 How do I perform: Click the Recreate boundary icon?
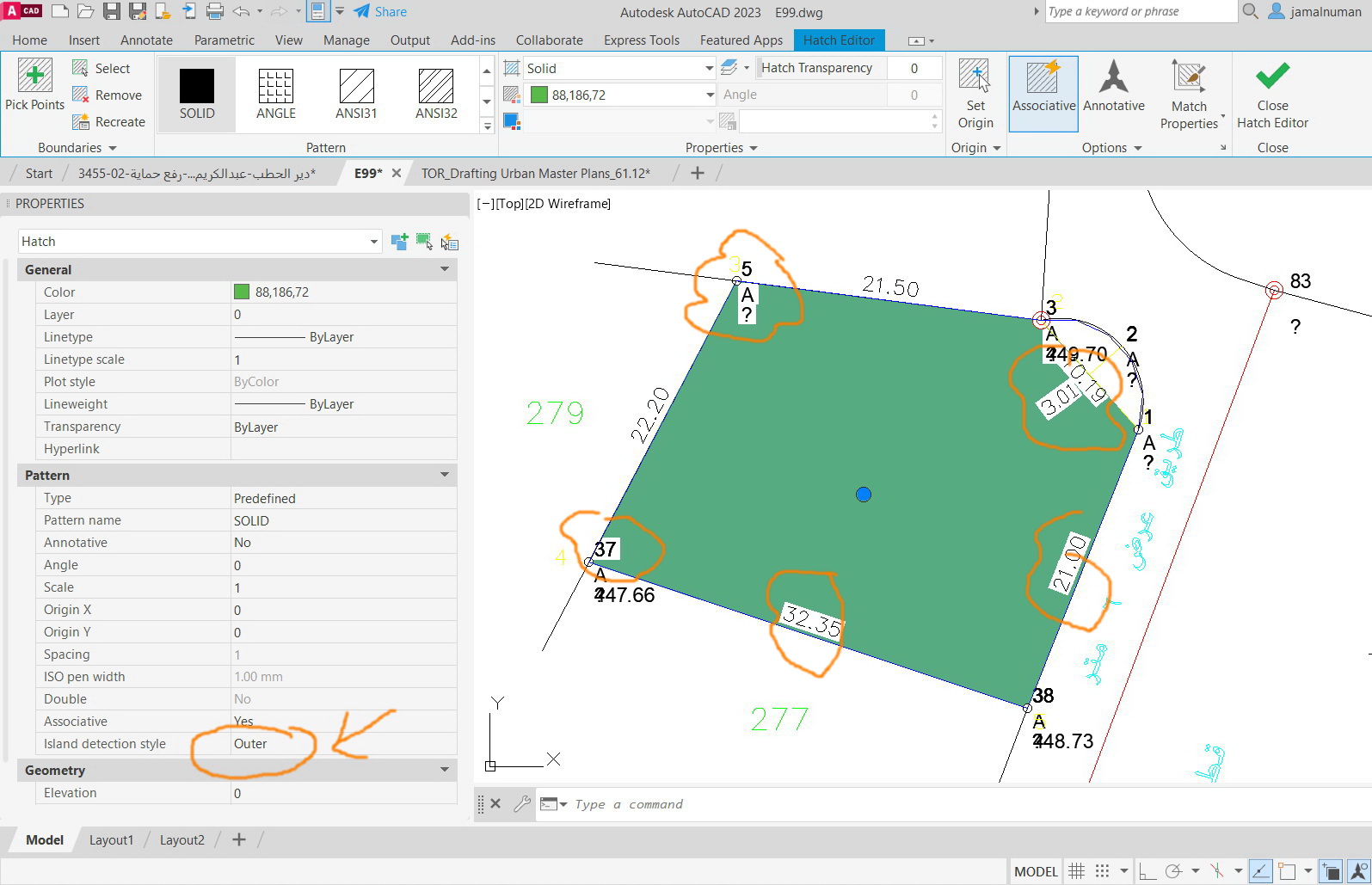(x=82, y=122)
